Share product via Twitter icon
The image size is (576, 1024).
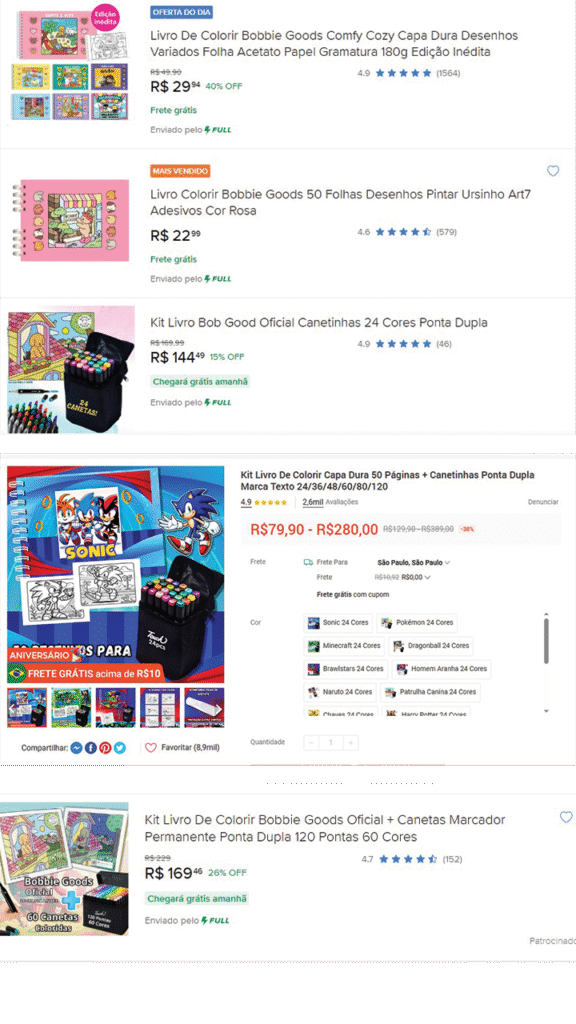click(120, 748)
